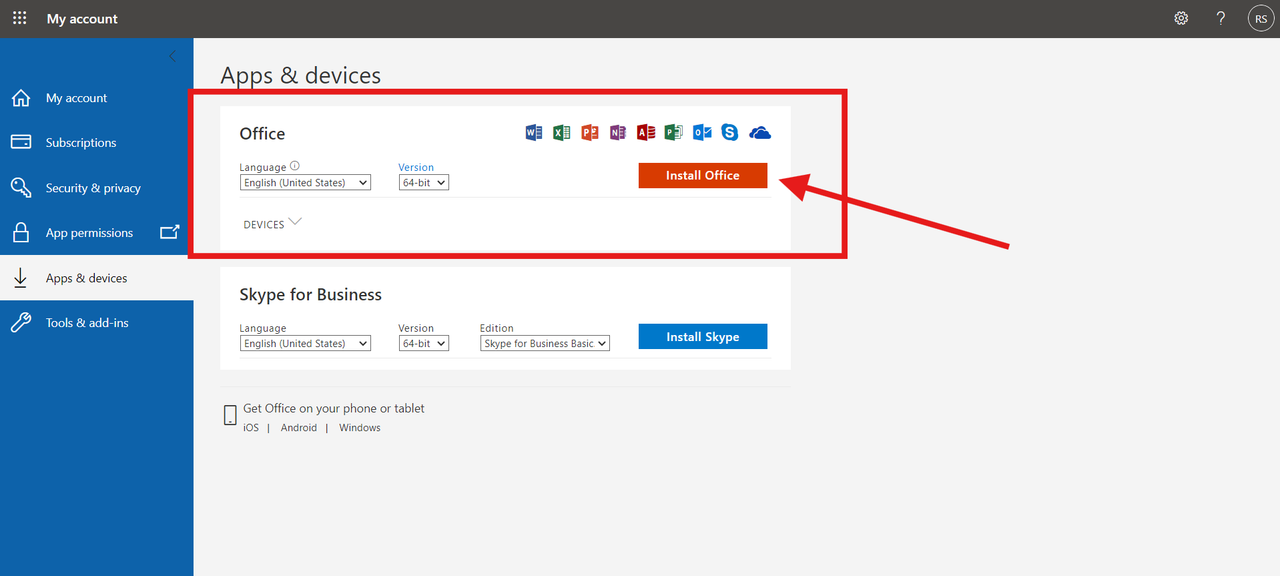This screenshot has height=576, width=1280.
Task: Click the help question mark icon
Action: click(x=1221, y=18)
